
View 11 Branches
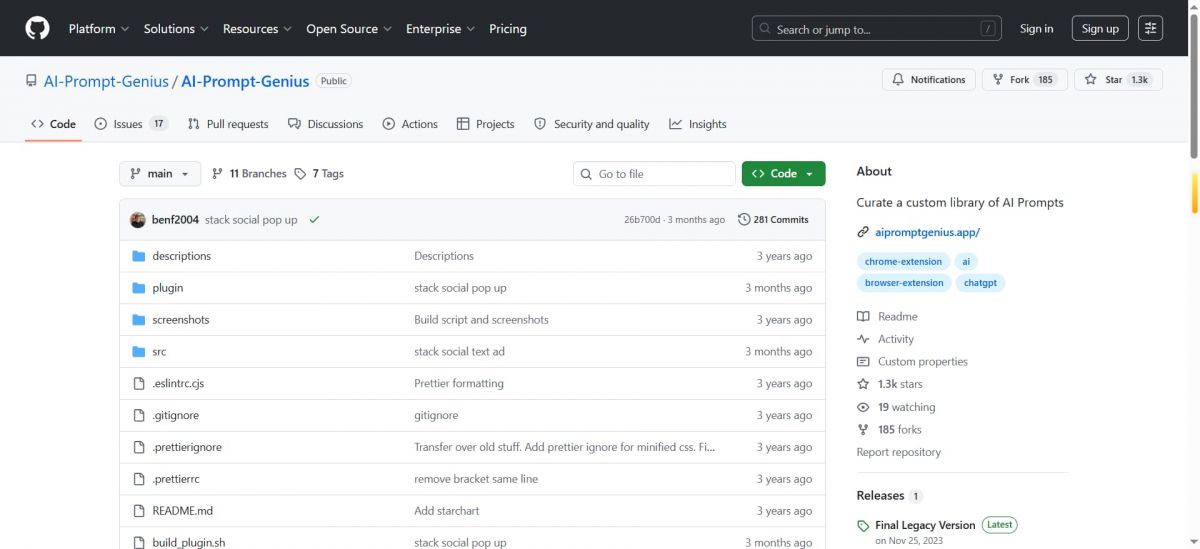click(x=249, y=174)
